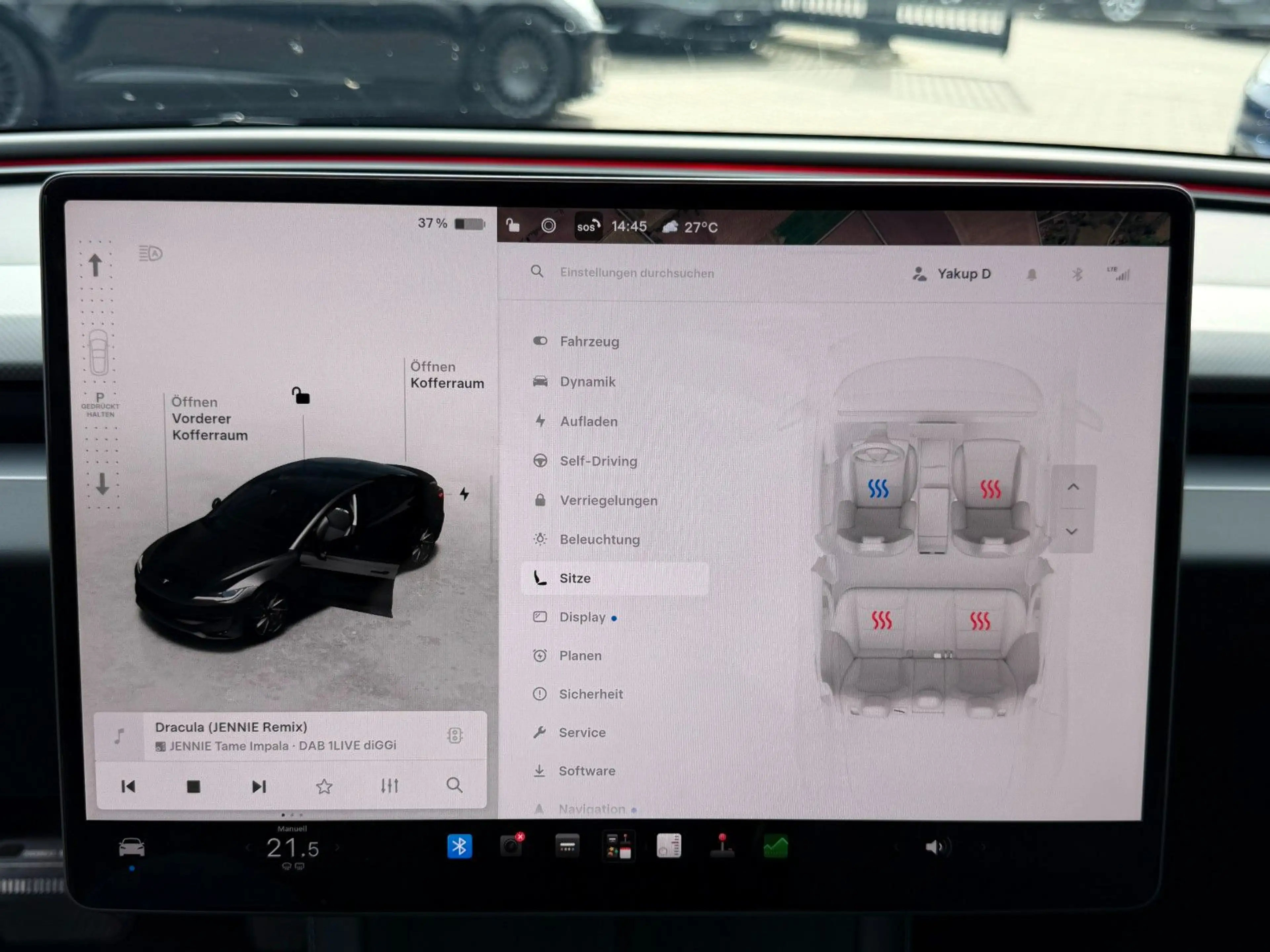Open the Self-Driving settings menu

click(585, 461)
